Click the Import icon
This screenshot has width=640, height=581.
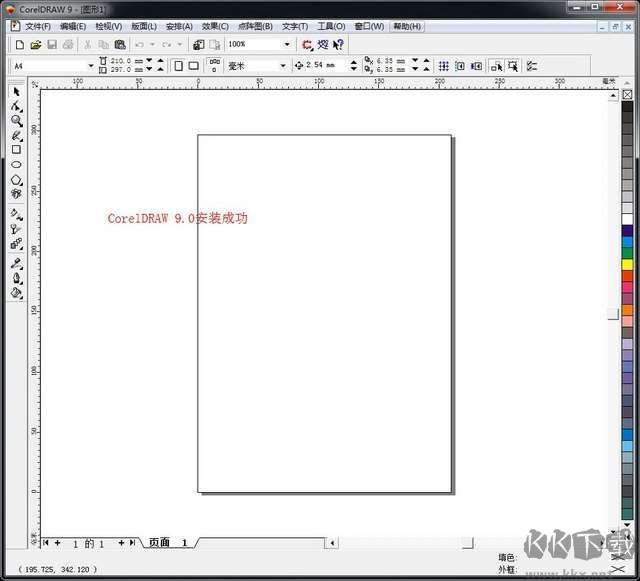click(x=199, y=45)
